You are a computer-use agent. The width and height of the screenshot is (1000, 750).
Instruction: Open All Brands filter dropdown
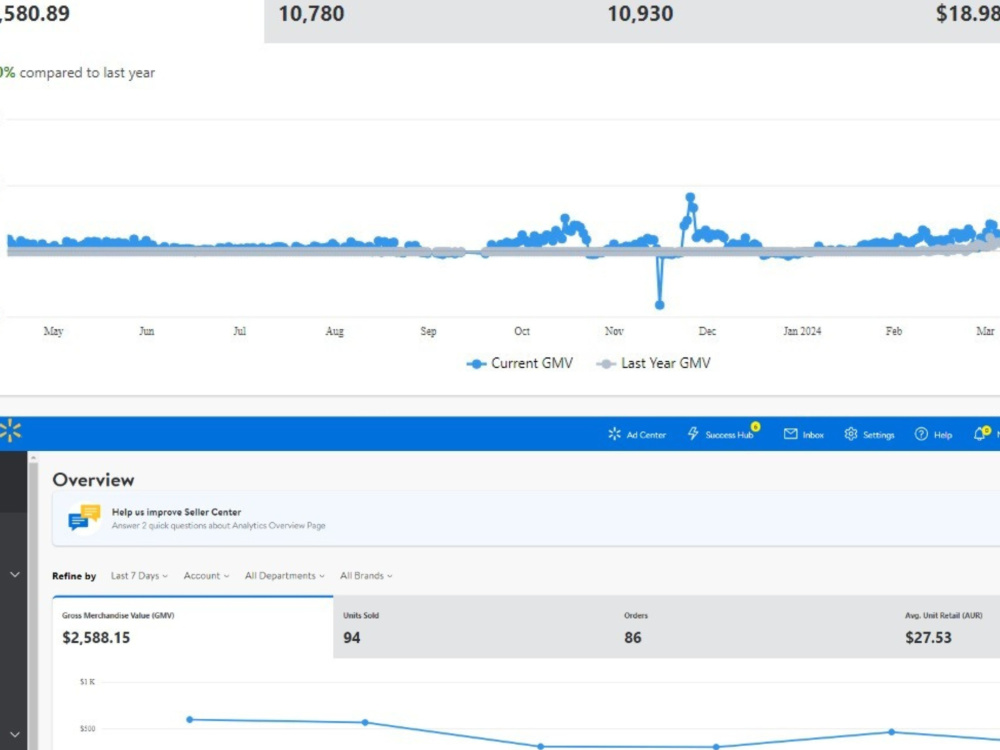click(x=366, y=575)
